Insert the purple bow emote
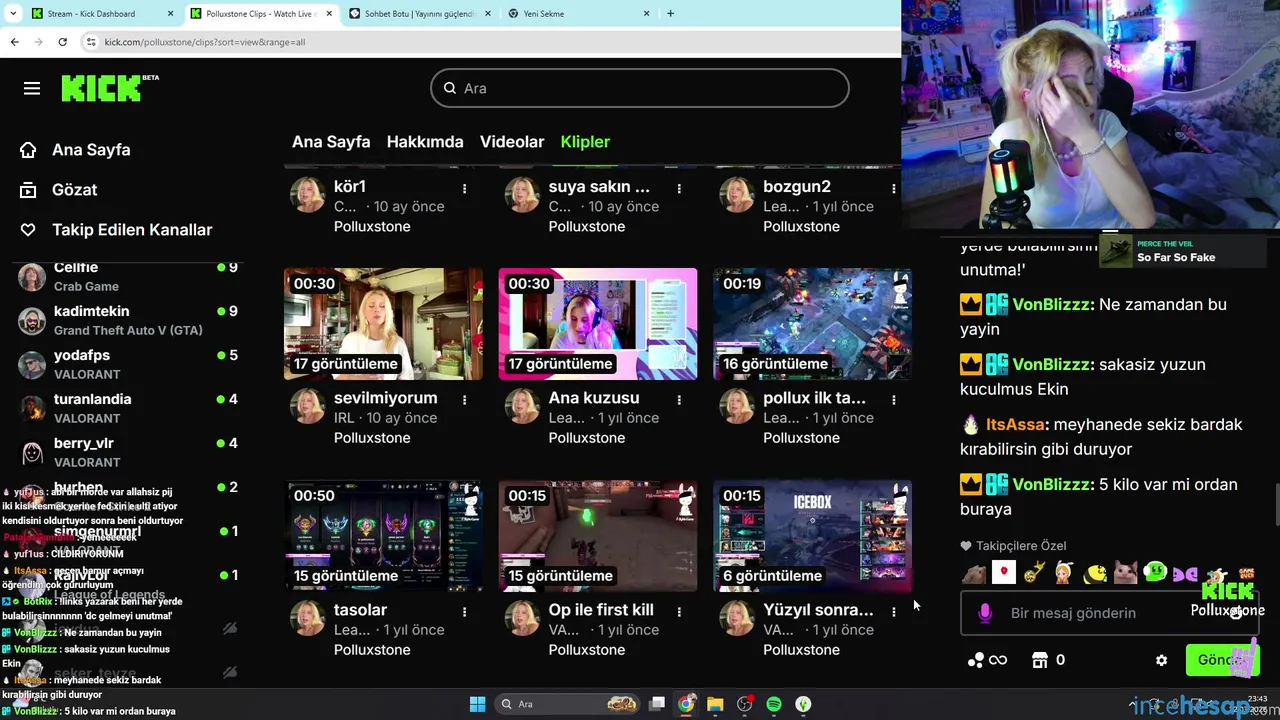The image size is (1280, 720). [x=1185, y=574]
